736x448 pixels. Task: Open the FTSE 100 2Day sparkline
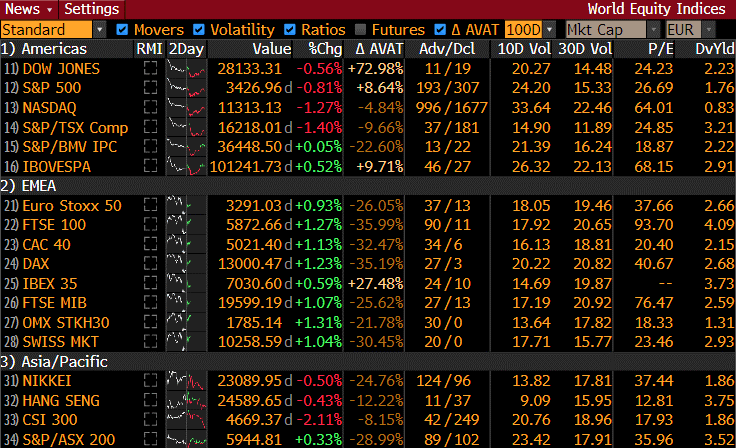tap(186, 224)
